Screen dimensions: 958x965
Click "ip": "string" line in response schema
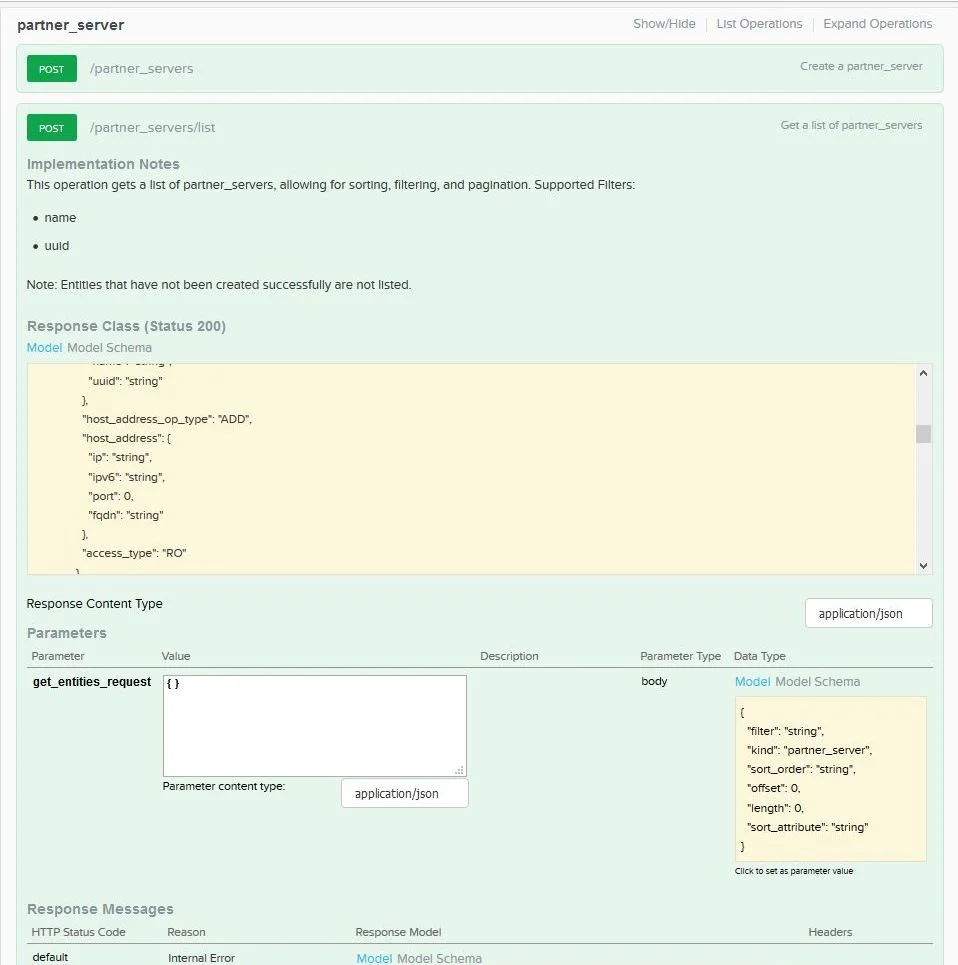[x=119, y=457]
